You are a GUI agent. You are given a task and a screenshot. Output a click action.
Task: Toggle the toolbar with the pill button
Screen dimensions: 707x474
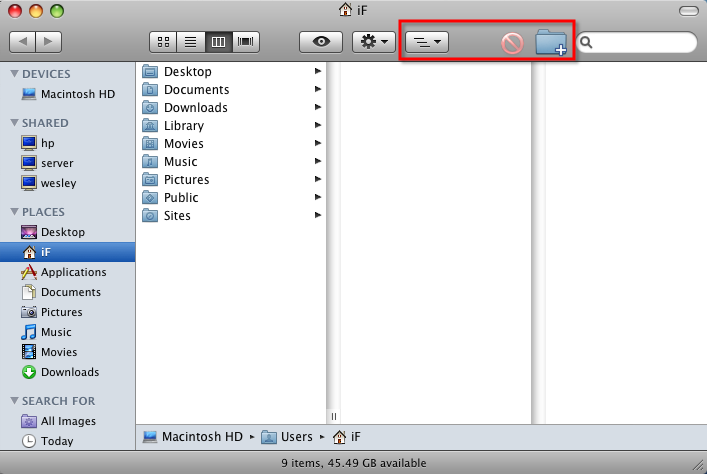tap(689, 11)
